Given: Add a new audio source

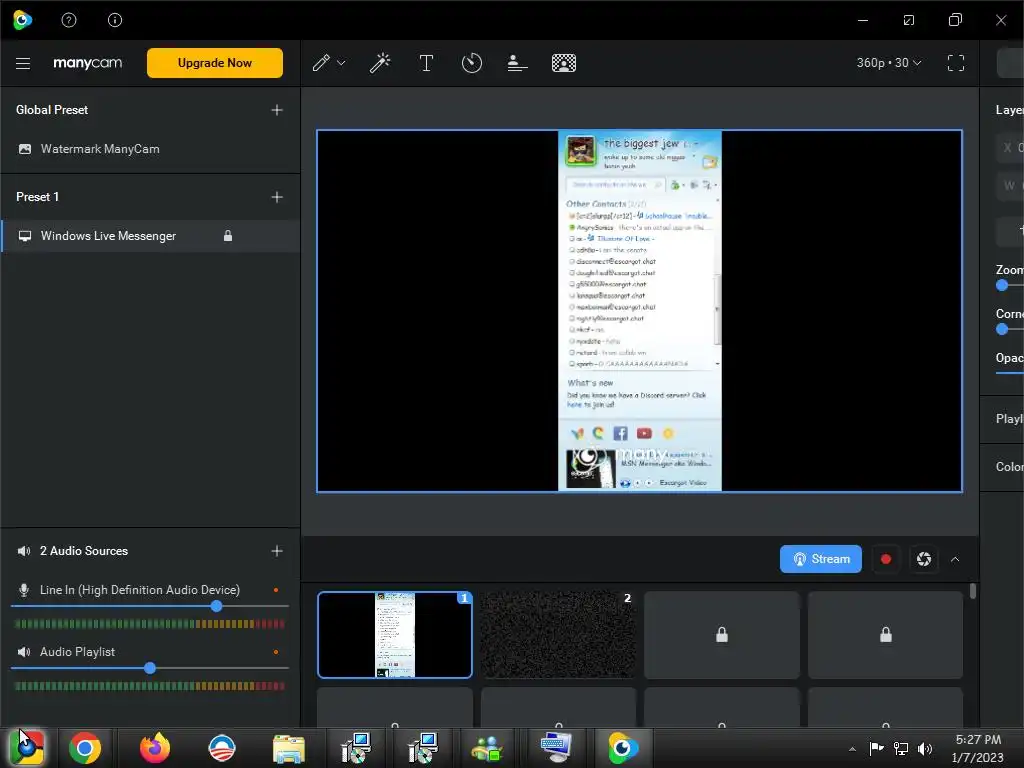Looking at the screenshot, I should click(x=277, y=551).
